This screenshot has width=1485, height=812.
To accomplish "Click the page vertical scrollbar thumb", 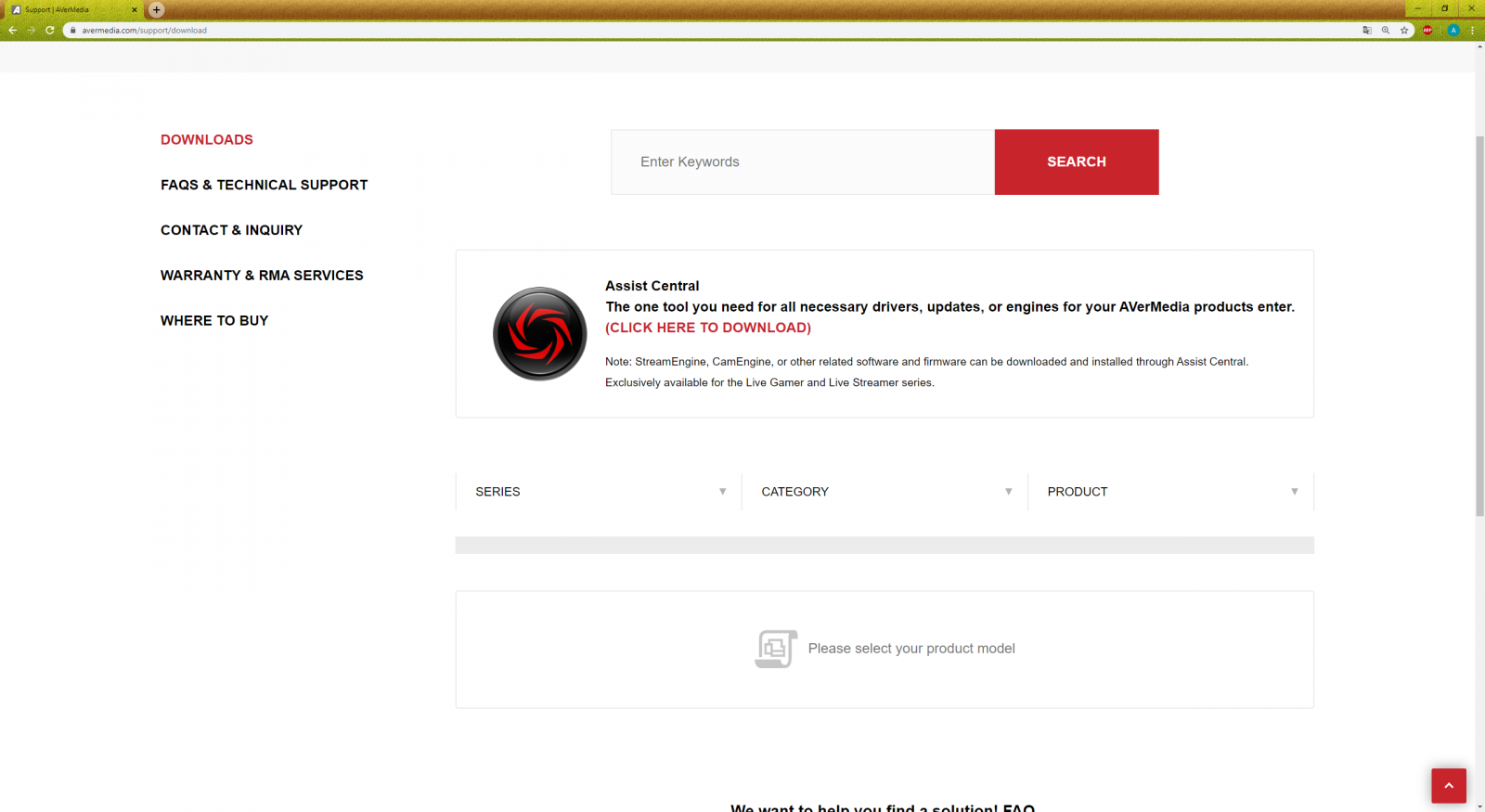I will [x=1479, y=325].
